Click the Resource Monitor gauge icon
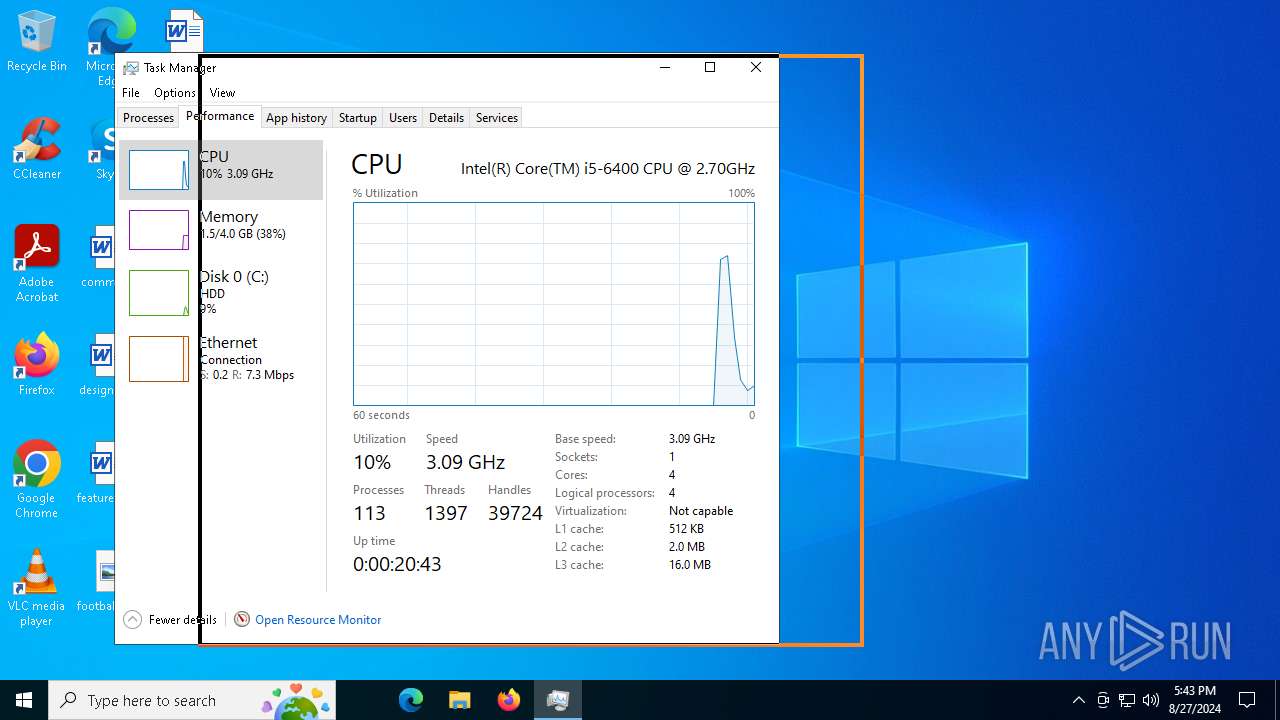Image resolution: width=1280 pixels, height=720 pixels. 242,620
